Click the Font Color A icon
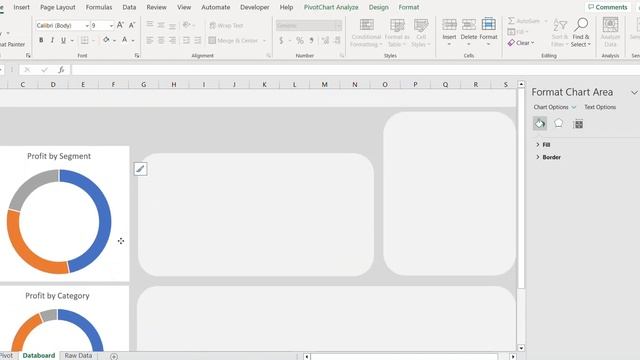 [x=125, y=40]
